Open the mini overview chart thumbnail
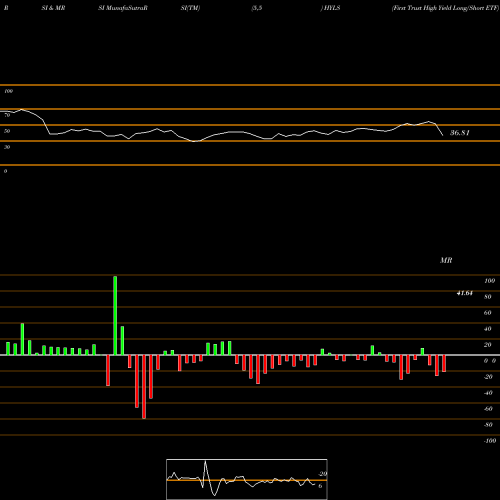Image resolution: width=500 pixels, height=500 pixels. [247, 479]
